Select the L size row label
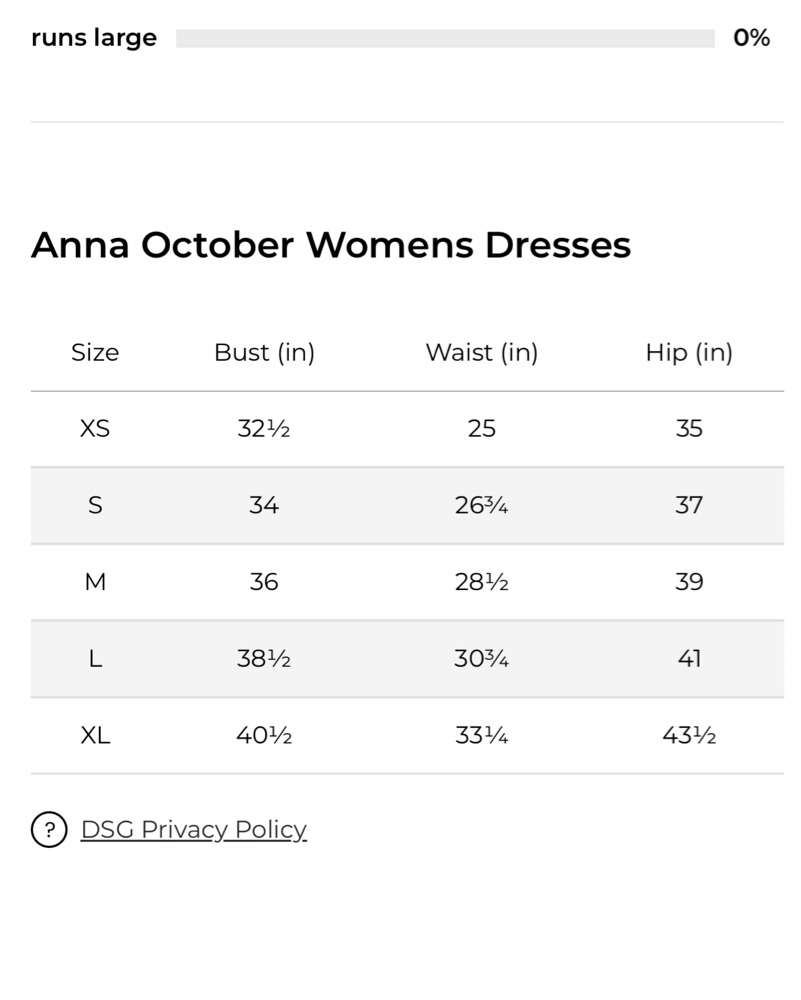 click(95, 659)
